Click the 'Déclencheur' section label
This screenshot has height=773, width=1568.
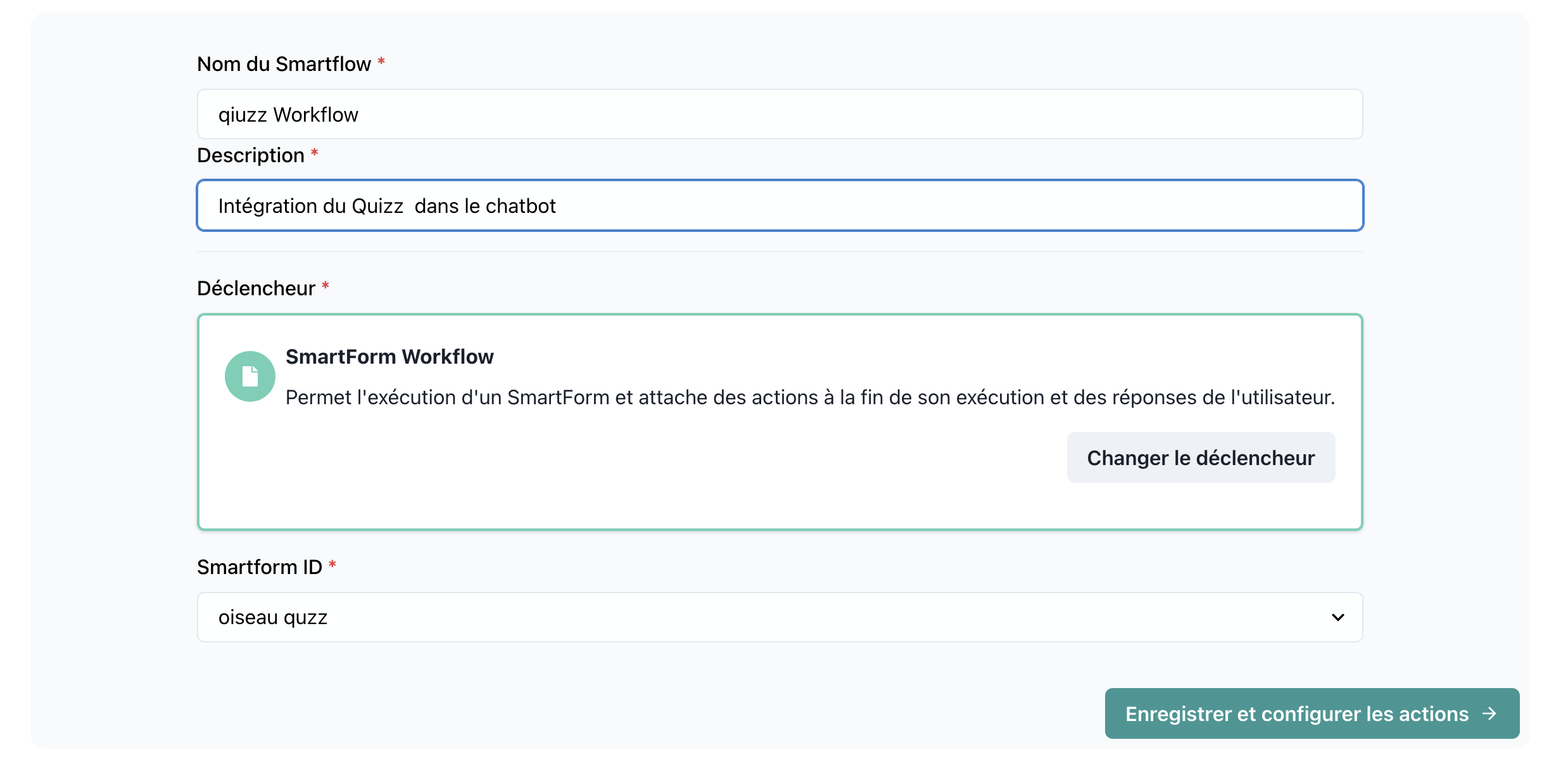point(256,288)
